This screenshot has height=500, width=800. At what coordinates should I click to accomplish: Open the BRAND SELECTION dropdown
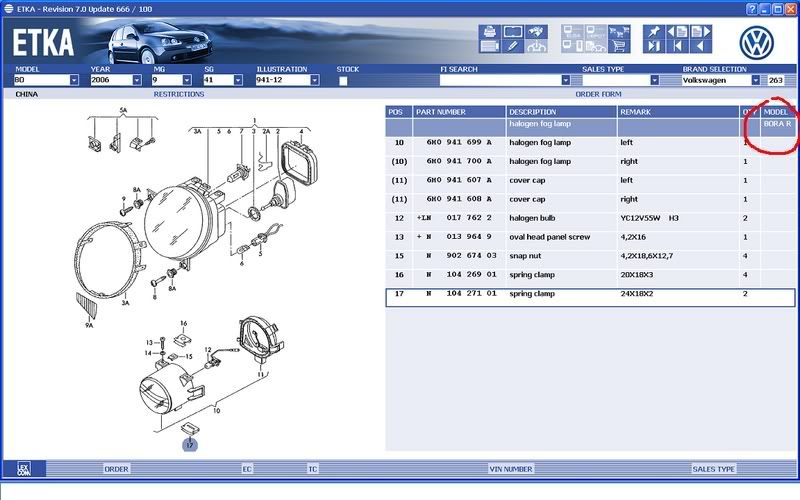pos(758,80)
